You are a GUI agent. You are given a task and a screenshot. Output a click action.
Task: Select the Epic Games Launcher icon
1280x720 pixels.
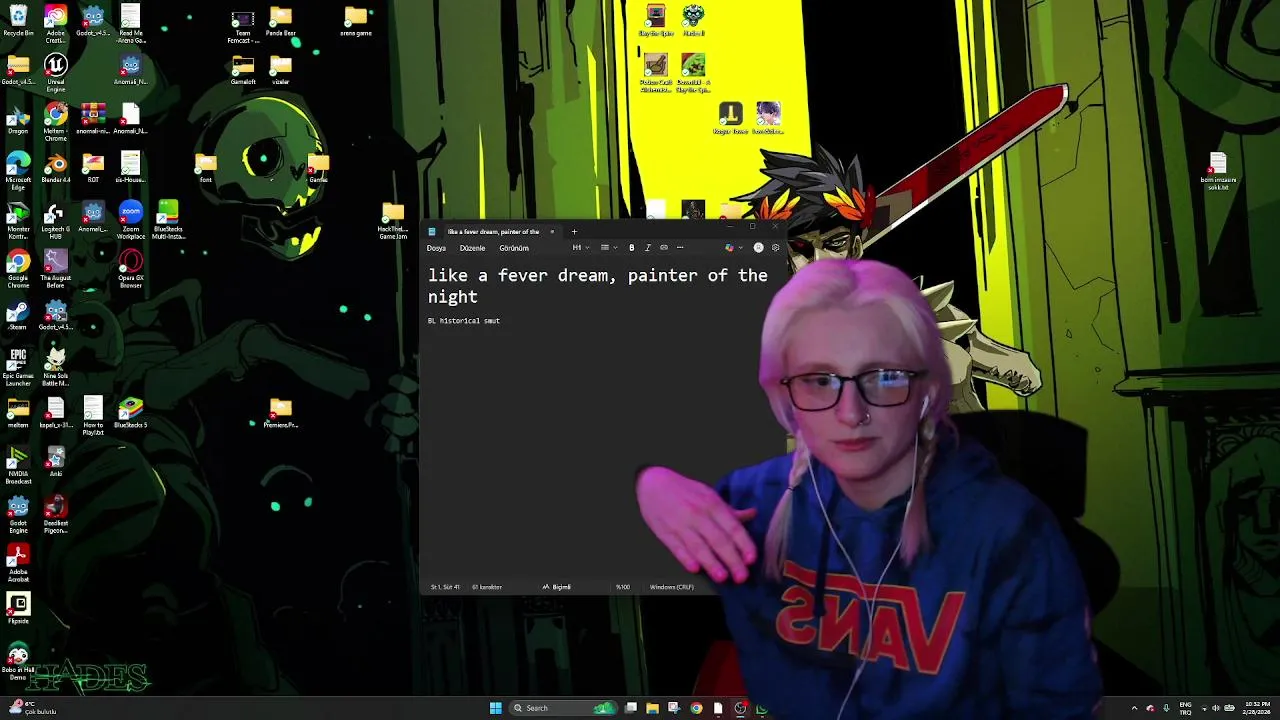(18, 368)
